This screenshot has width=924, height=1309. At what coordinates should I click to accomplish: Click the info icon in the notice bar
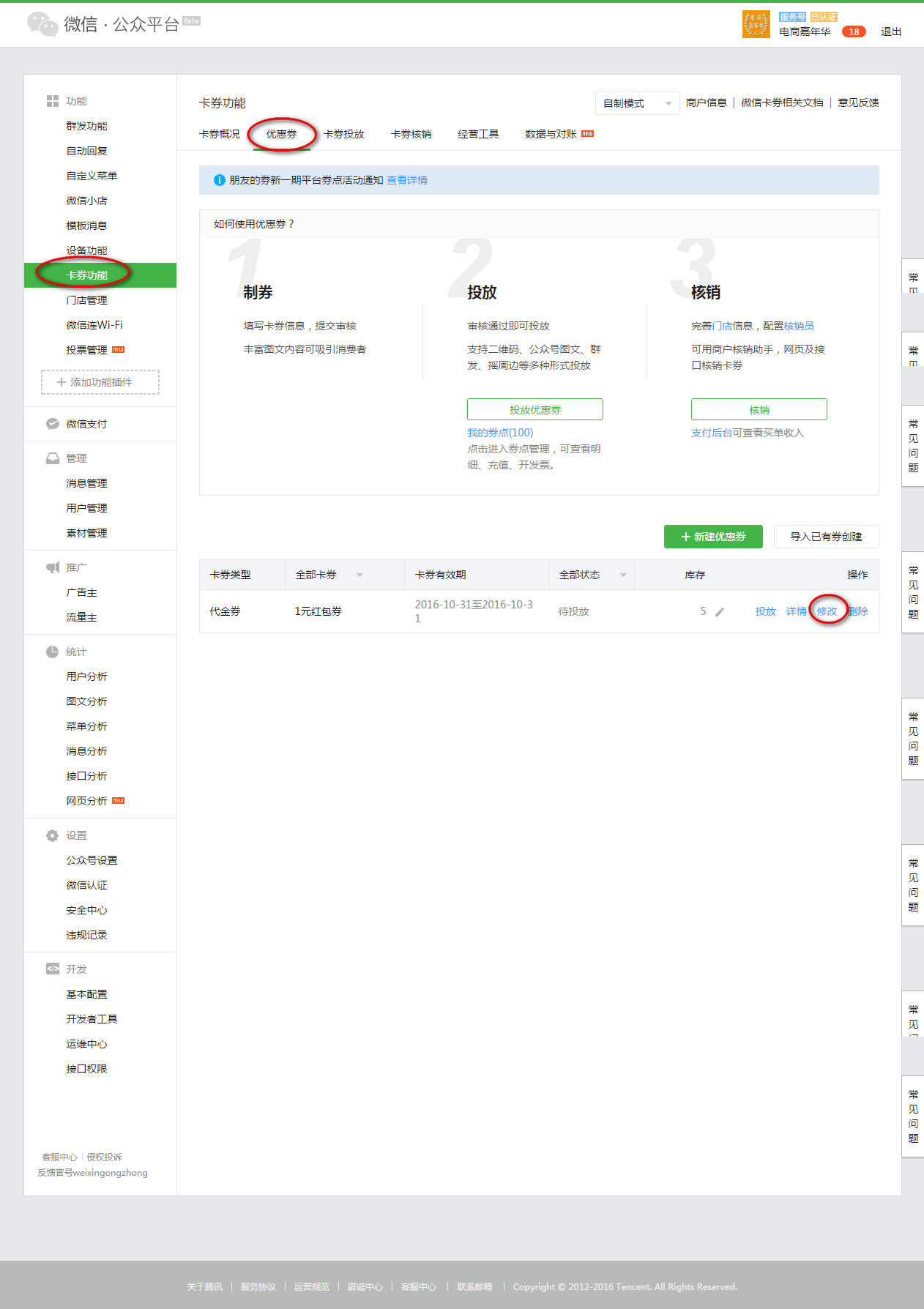219,180
